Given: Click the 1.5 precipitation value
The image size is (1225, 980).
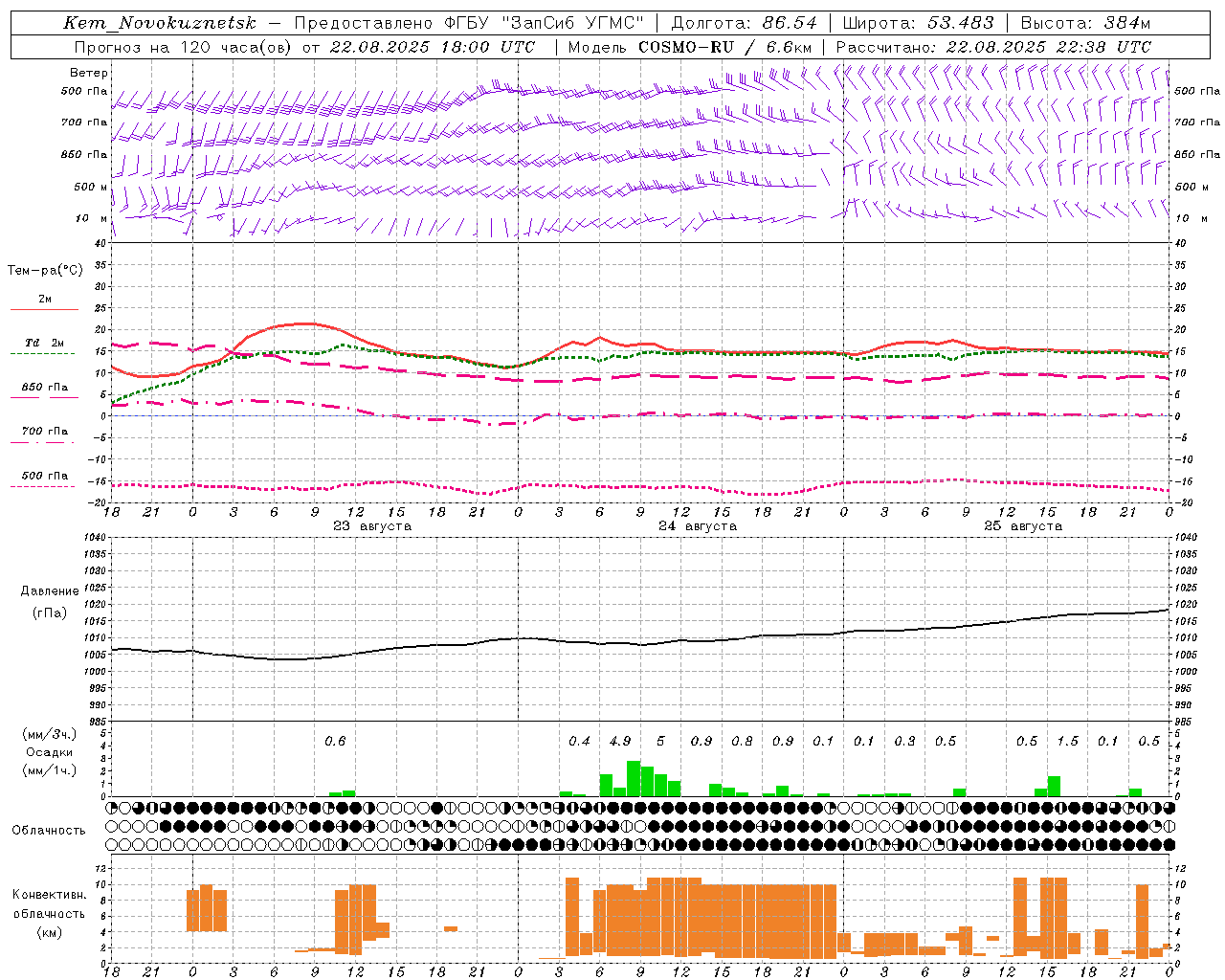Looking at the screenshot, I should point(1067,741).
